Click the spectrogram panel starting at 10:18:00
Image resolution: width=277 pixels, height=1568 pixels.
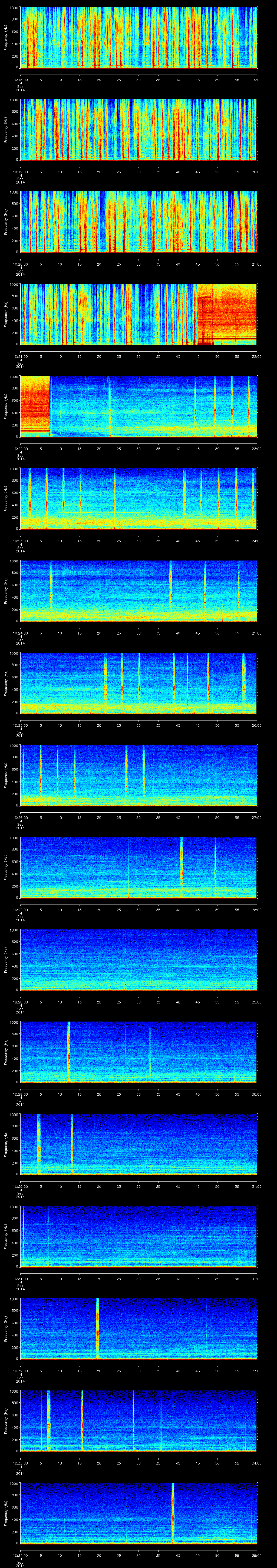pos(138,38)
